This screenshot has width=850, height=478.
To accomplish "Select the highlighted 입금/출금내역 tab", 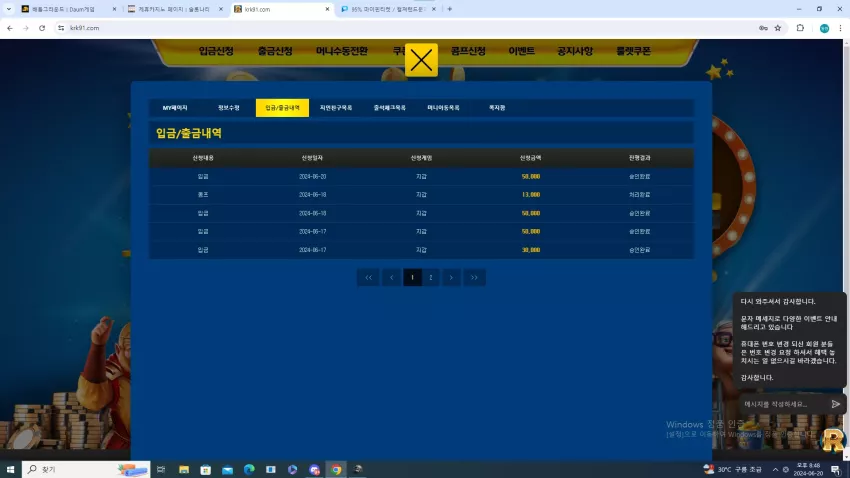I will click(x=282, y=108).
